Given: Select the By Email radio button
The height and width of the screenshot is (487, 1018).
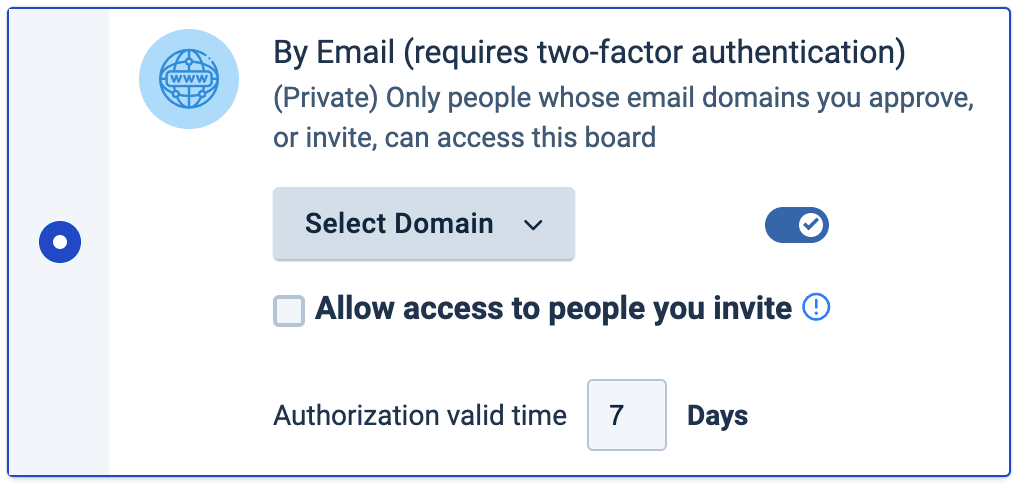Looking at the screenshot, I should [x=60, y=242].
